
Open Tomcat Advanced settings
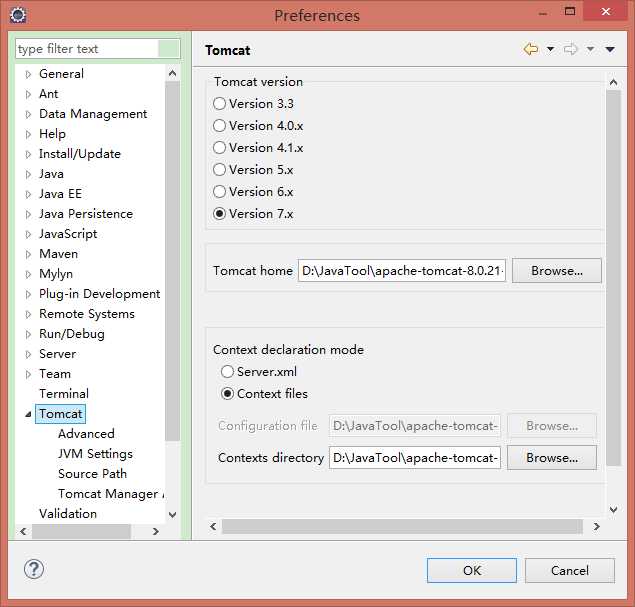click(x=86, y=434)
